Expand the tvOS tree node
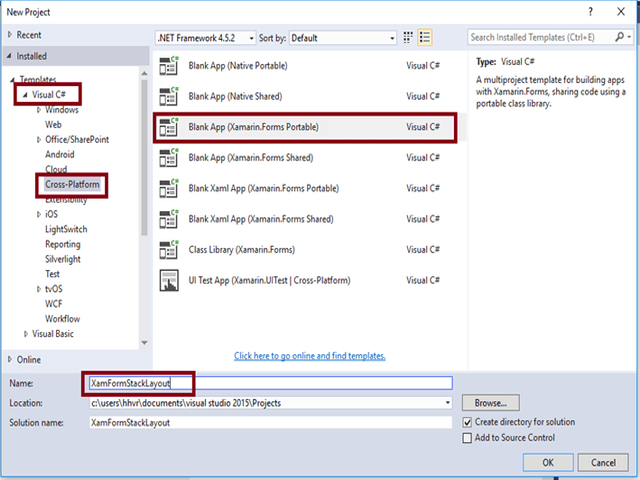The width and height of the screenshot is (640, 480). click(39, 289)
